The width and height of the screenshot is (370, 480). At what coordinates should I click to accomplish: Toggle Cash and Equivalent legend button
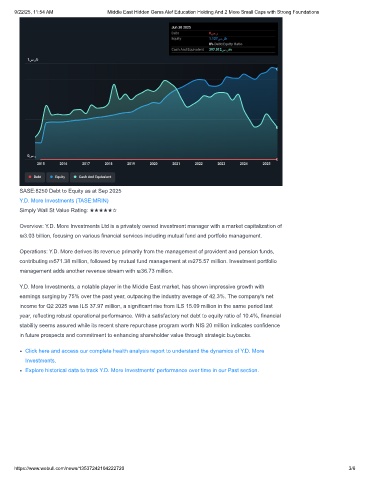click(93, 177)
